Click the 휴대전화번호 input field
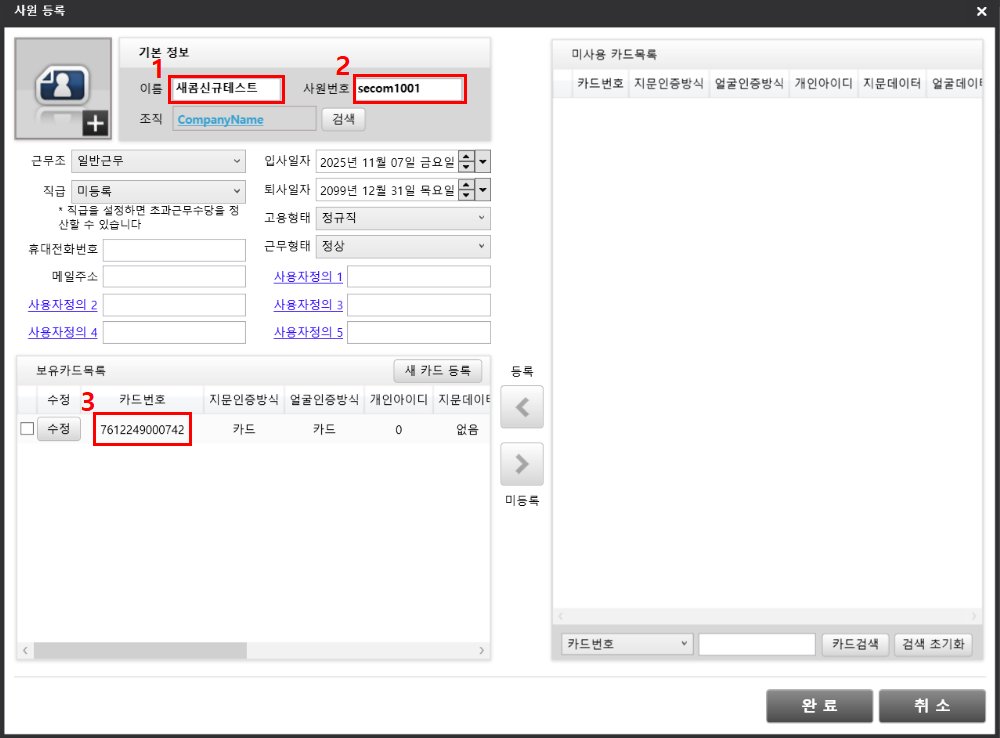The height and width of the screenshot is (738, 1000). coord(174,250)
